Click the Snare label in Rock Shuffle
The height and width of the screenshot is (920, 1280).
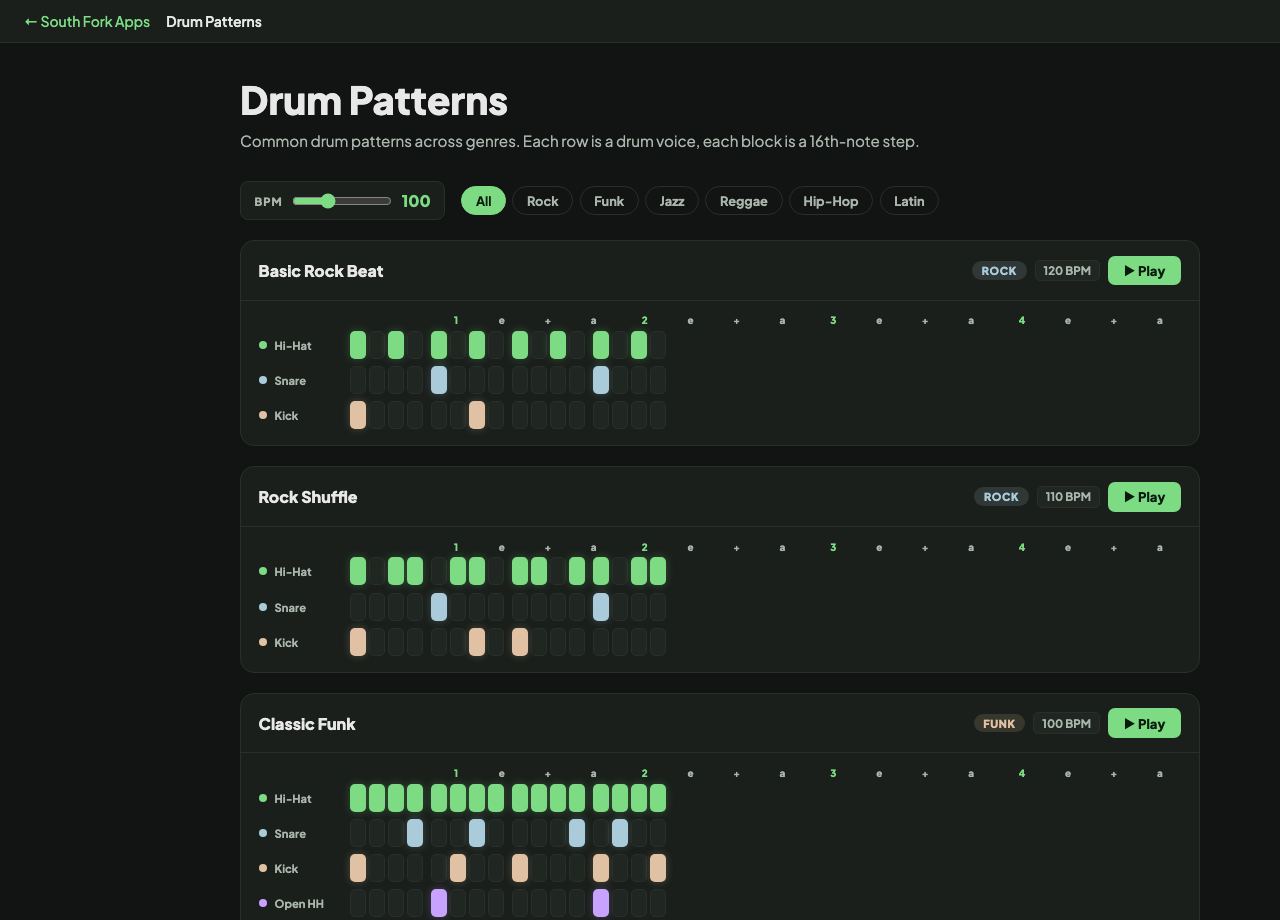[290, 608]
